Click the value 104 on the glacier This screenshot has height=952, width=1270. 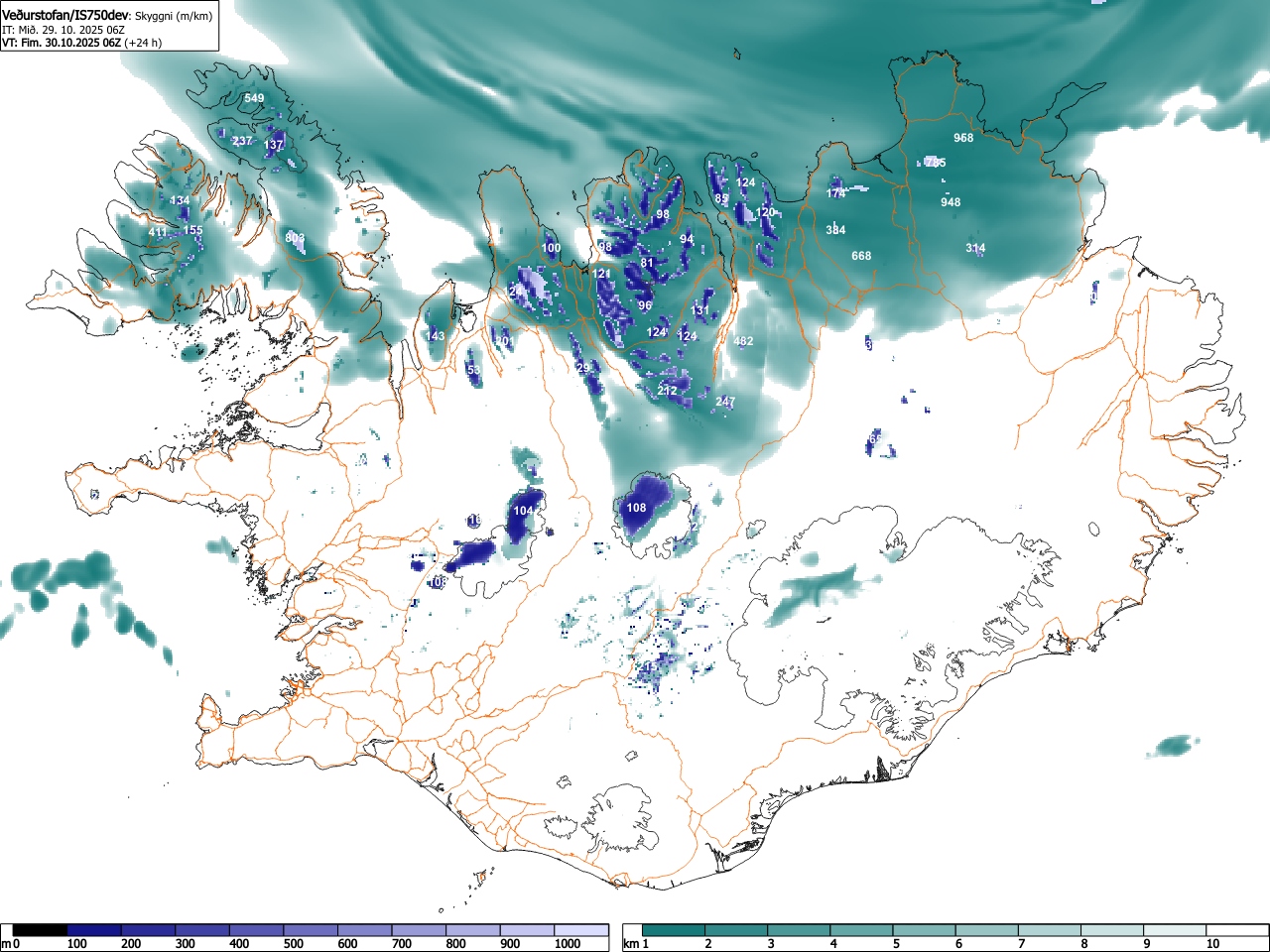click(x=523, y=511)
